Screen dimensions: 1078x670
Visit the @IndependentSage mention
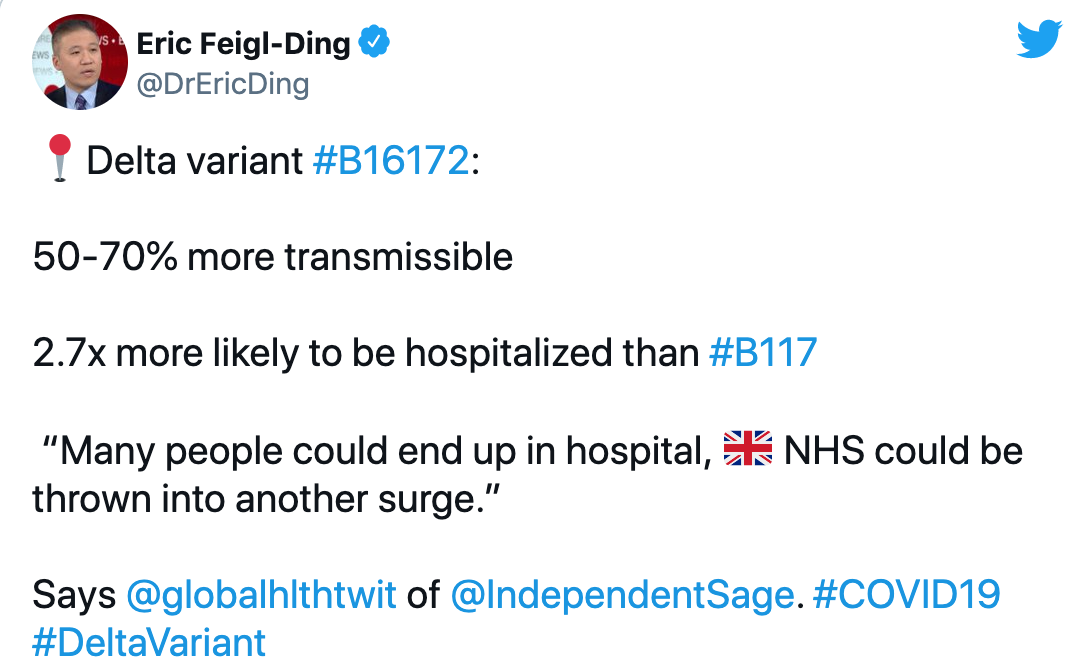click(622, 594)
